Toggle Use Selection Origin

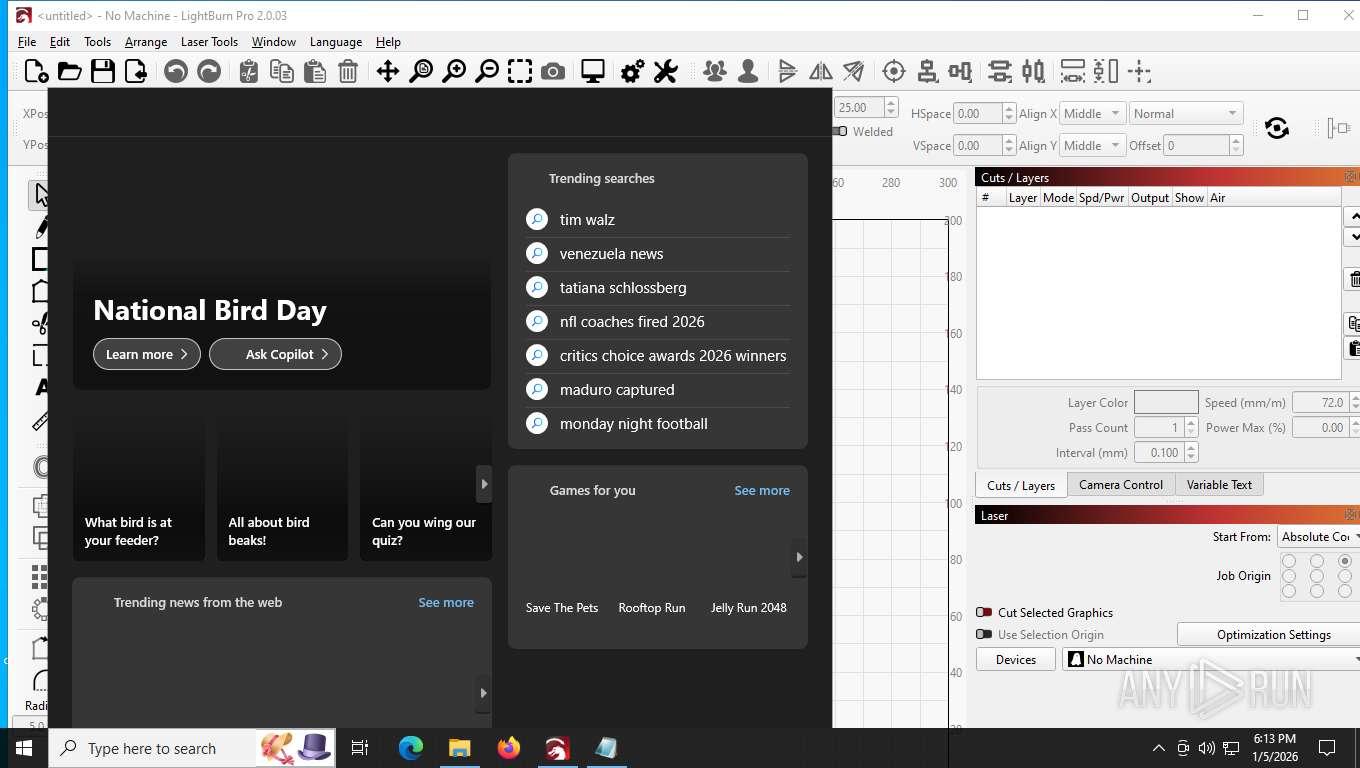pos(984,634)
